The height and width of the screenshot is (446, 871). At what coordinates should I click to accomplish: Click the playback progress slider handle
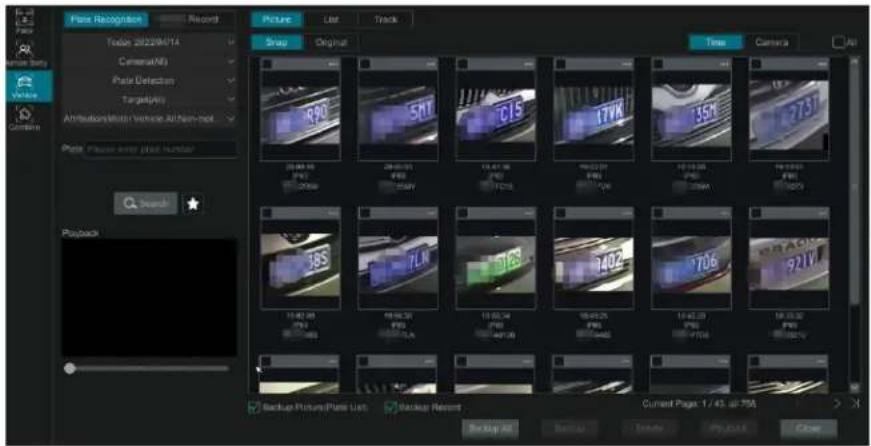tap(69, 368)
